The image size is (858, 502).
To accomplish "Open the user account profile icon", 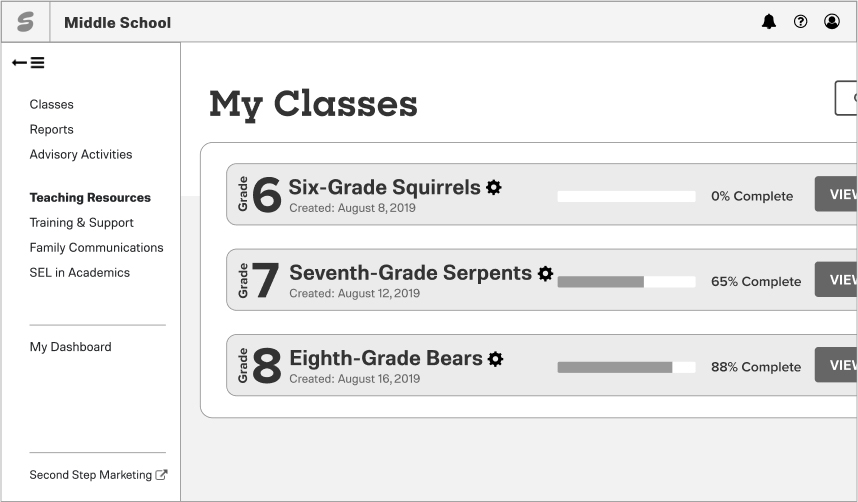I will pyautogui.click(x=832, y=22).
